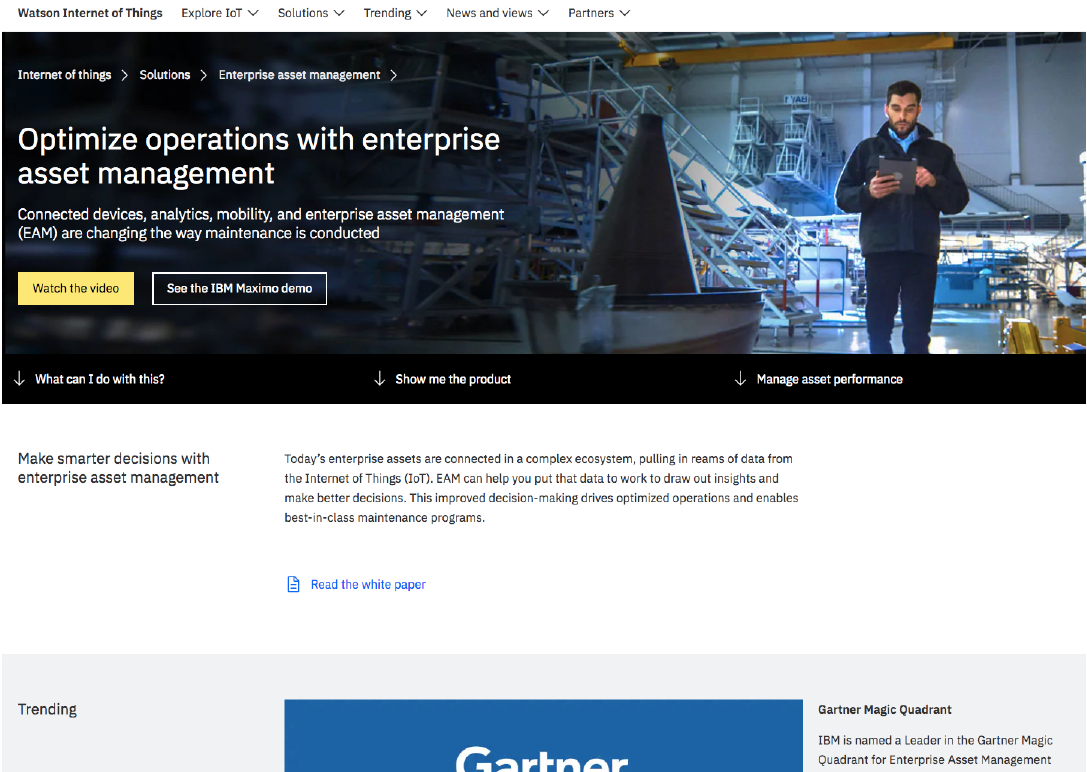Go to Internet of things breadcrumb
This screenshot has width=1087, height=772.
point(64,75)
